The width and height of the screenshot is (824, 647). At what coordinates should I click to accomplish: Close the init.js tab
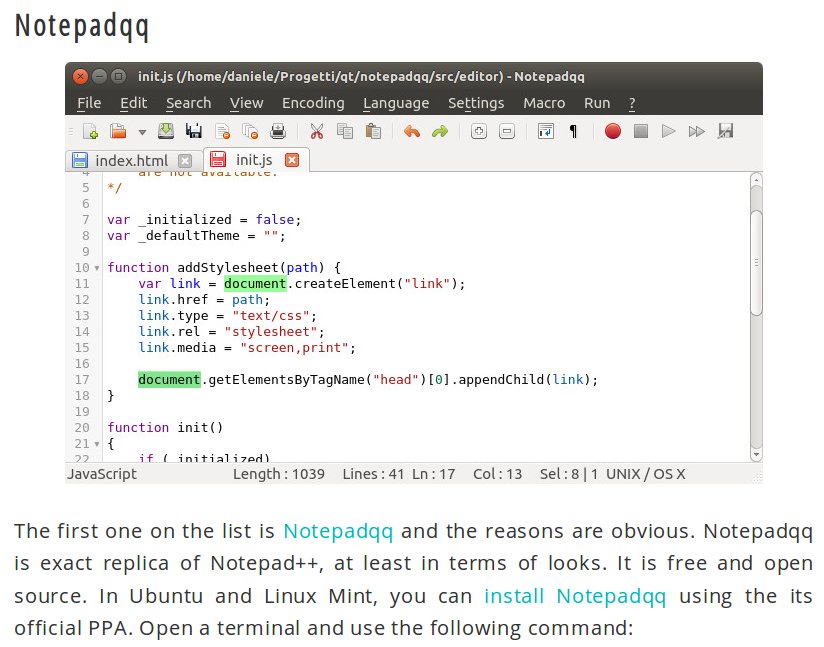(292, 160)
